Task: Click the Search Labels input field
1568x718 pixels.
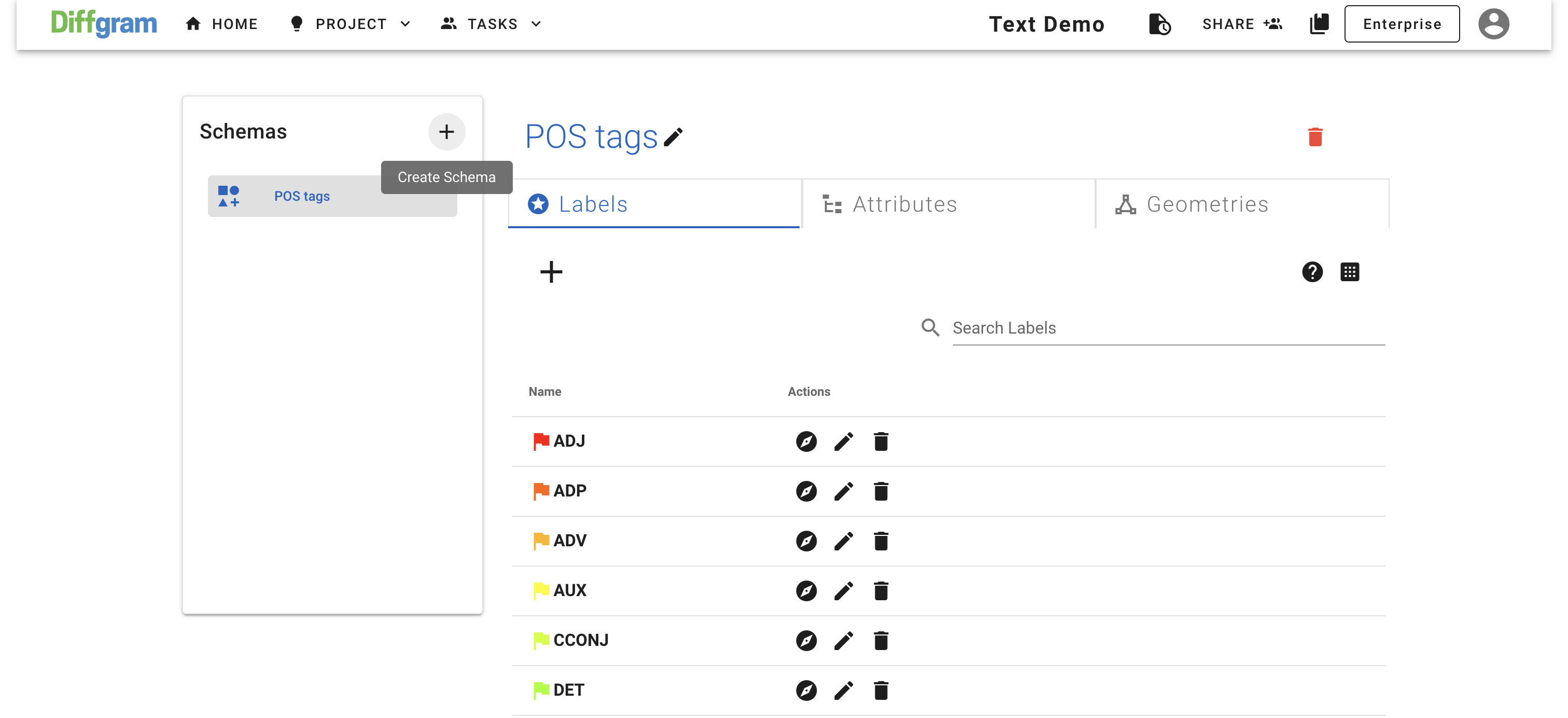Action: click(1168, 328)
